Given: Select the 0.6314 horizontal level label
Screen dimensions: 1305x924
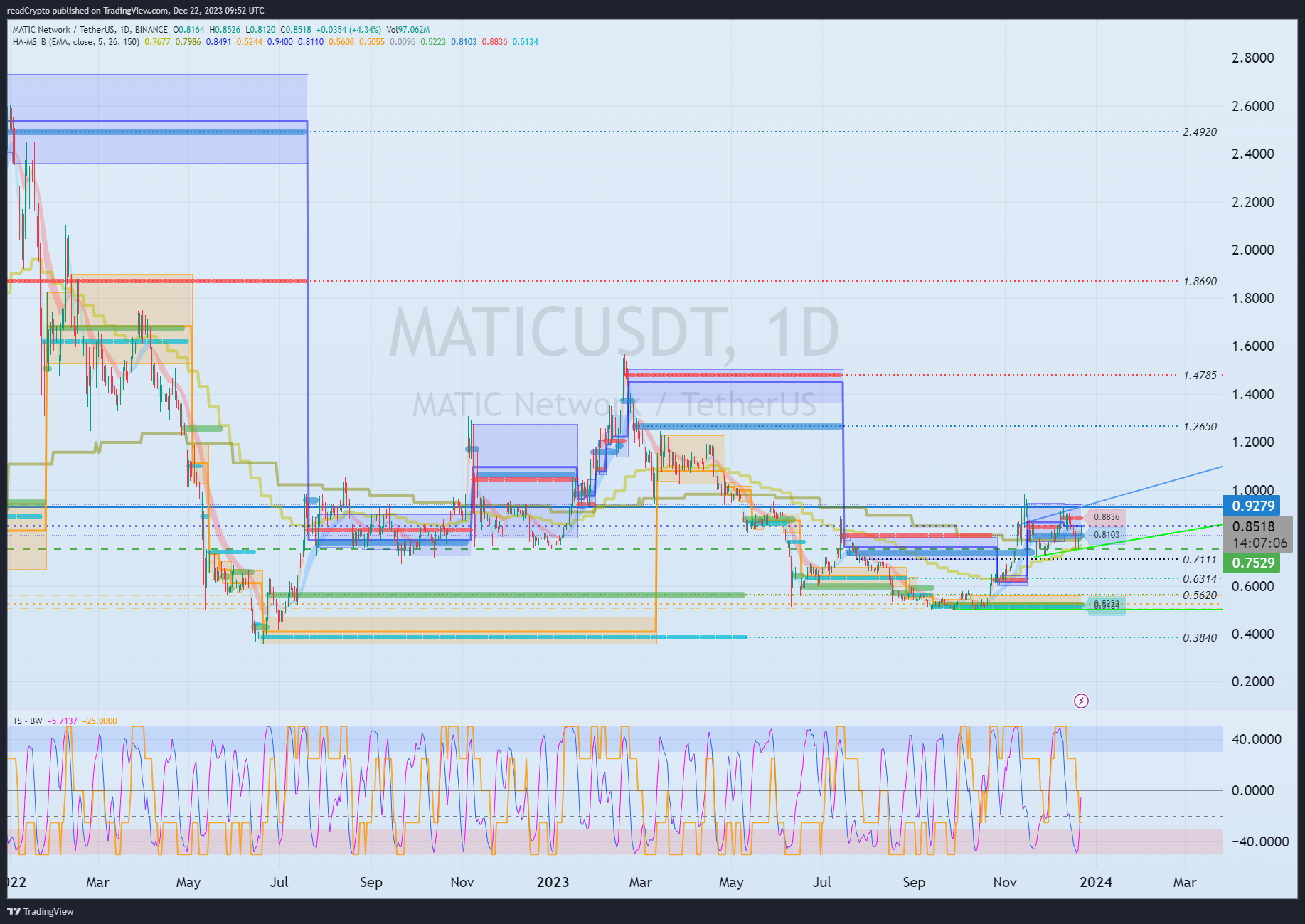Looking at the screenshot, I should 1200,579.
